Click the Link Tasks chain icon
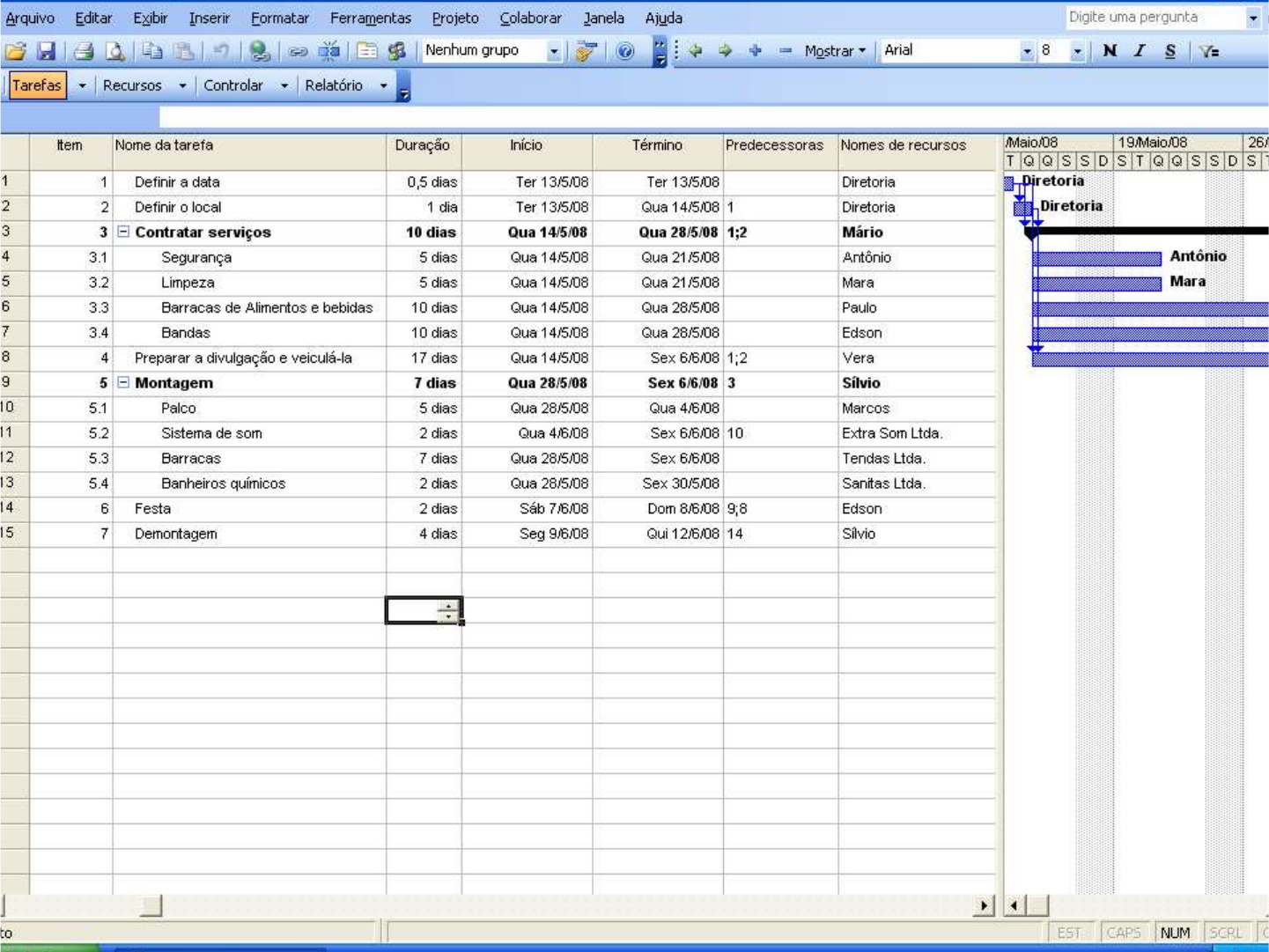 [x=298, y=51]
